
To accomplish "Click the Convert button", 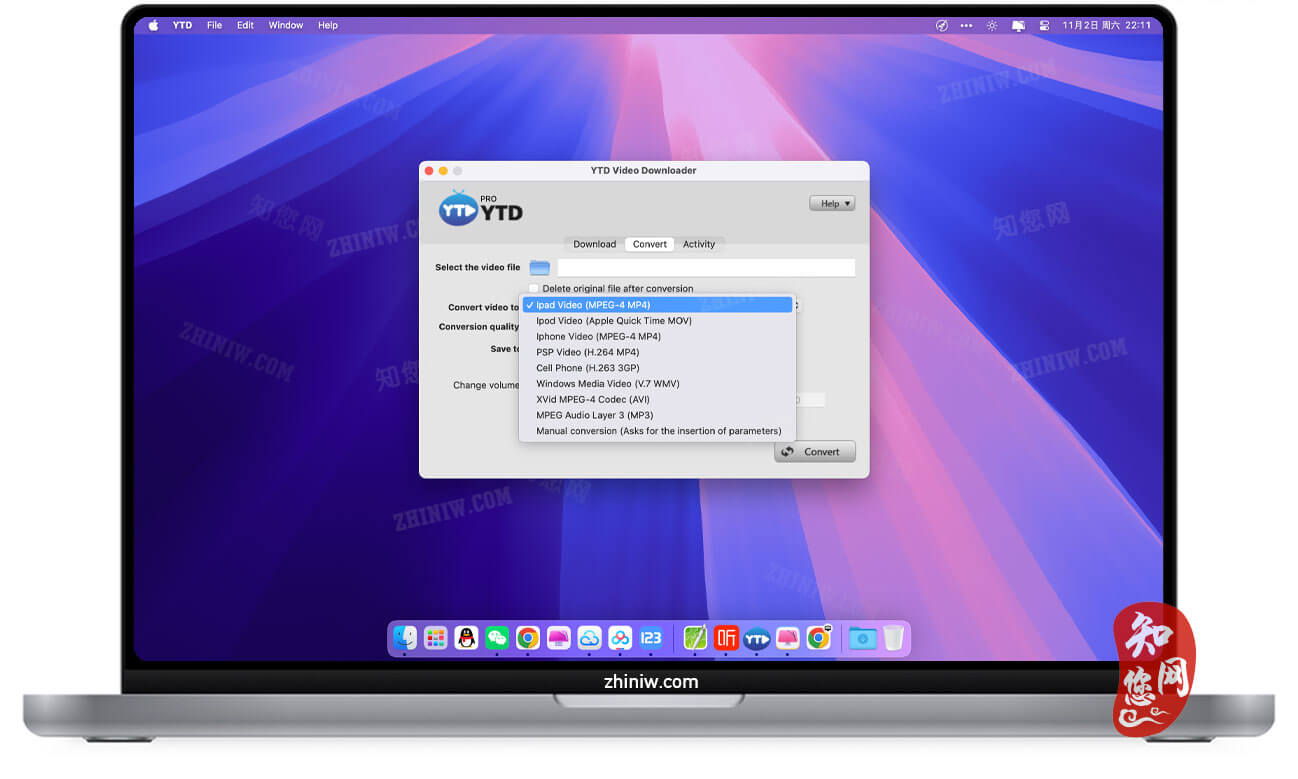I will (x=815, y=451).
